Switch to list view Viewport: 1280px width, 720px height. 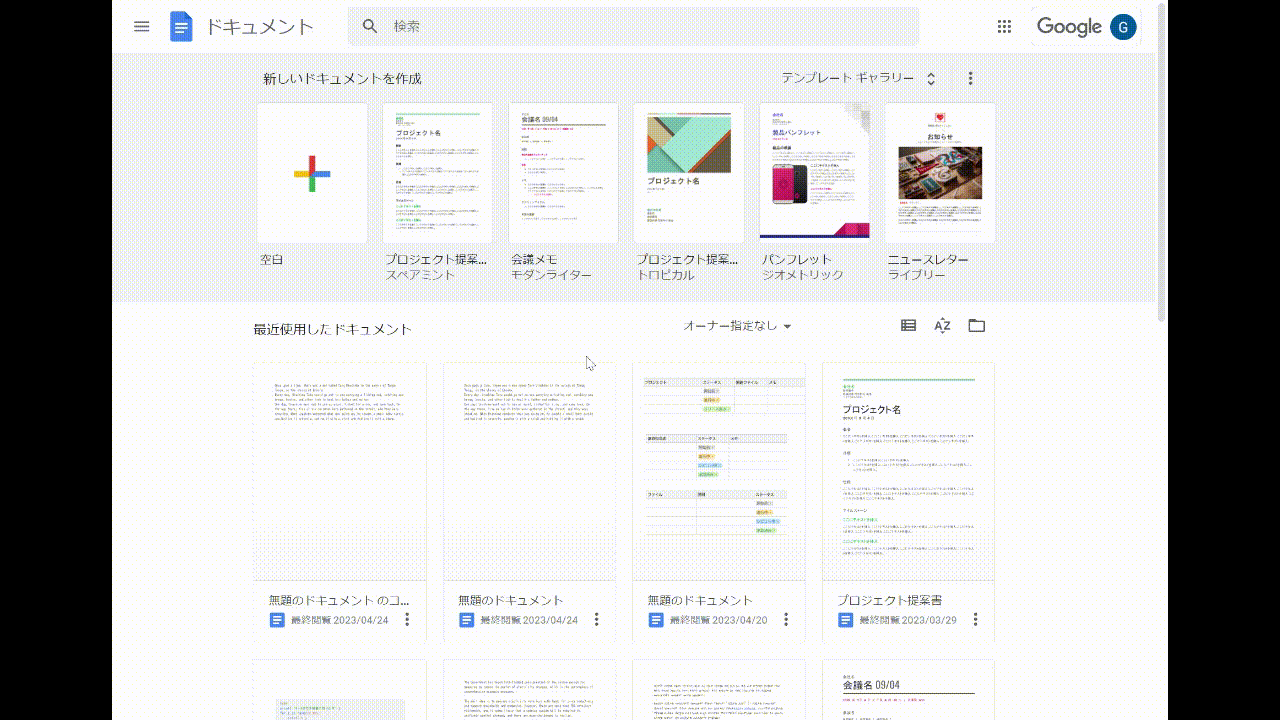point(908,325)
